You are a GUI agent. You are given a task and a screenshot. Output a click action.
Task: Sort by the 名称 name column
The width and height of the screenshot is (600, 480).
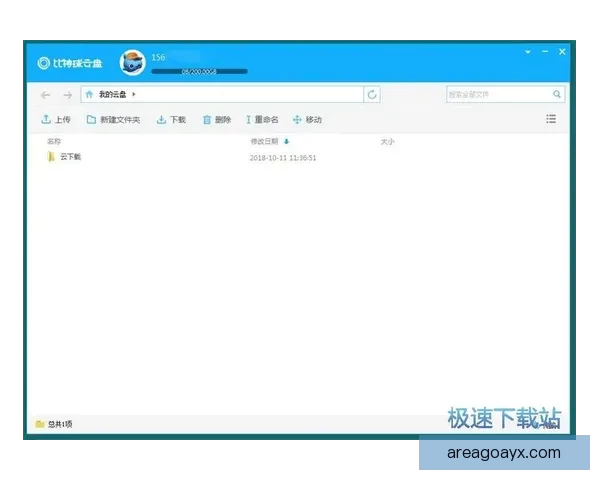click(54, 141)
